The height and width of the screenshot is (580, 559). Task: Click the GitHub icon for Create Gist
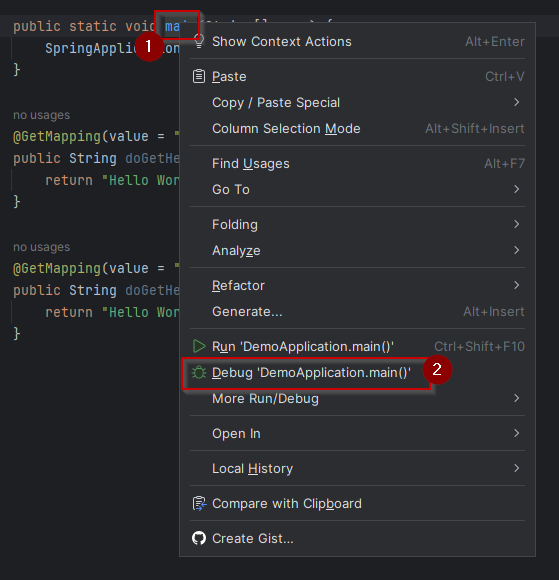coord(199,538)
